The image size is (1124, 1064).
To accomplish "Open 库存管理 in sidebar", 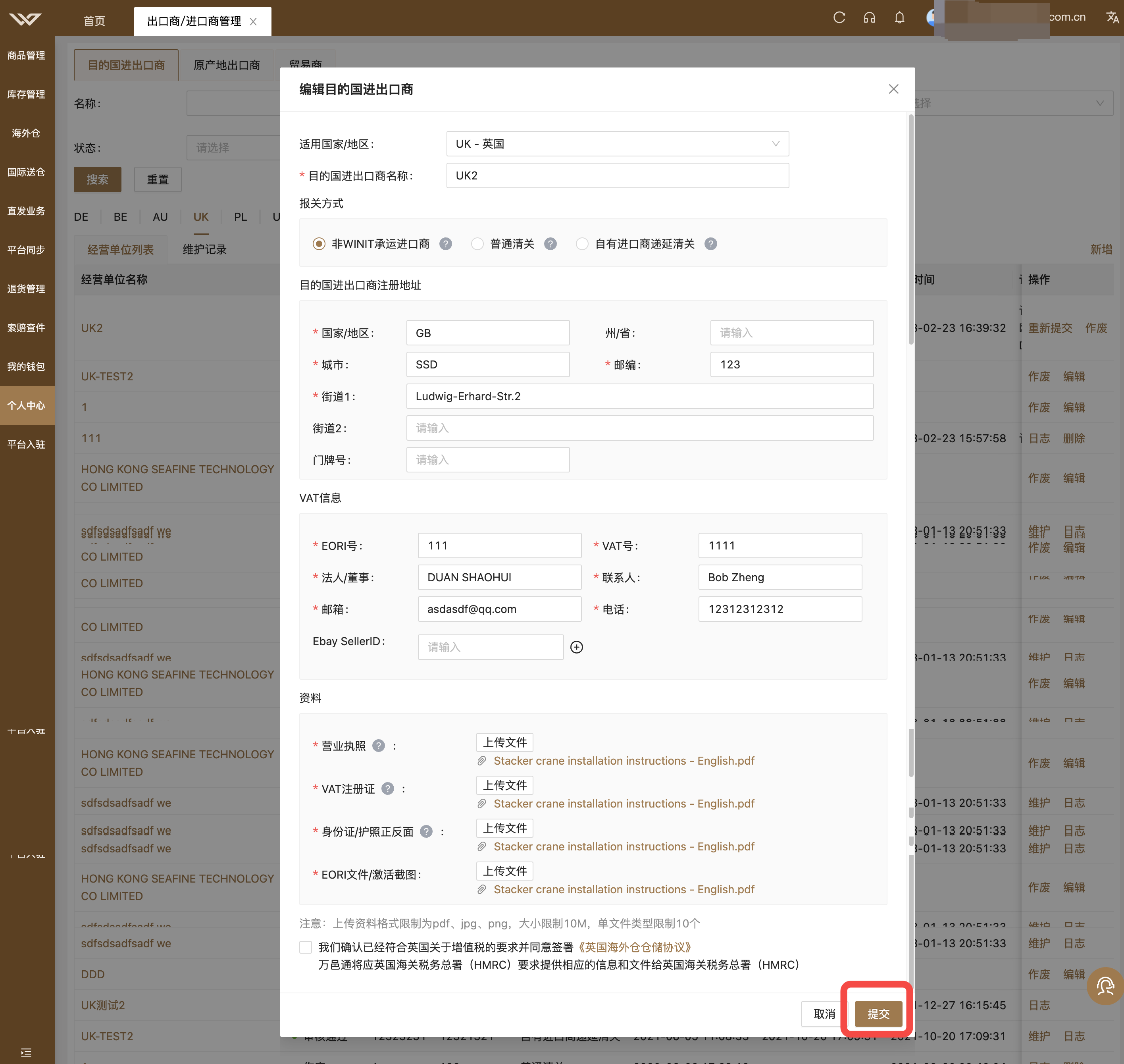I will pos(26,94).
